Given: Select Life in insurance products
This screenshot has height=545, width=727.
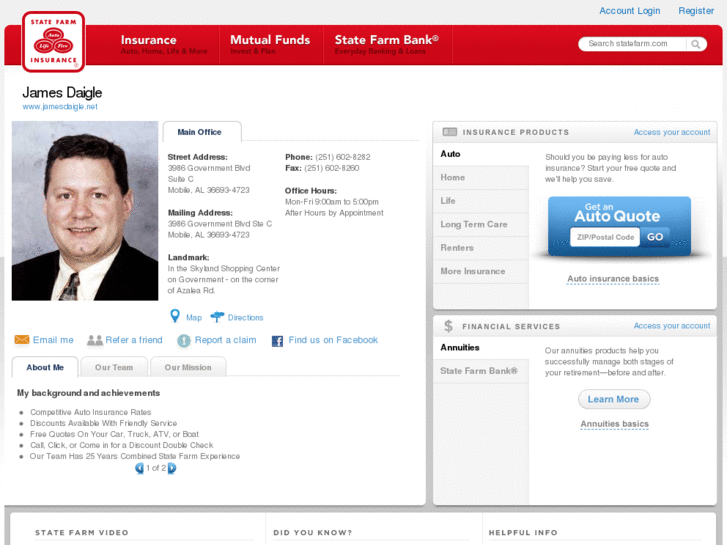Looking at the screenshot, I should click(x=481, y=201).
